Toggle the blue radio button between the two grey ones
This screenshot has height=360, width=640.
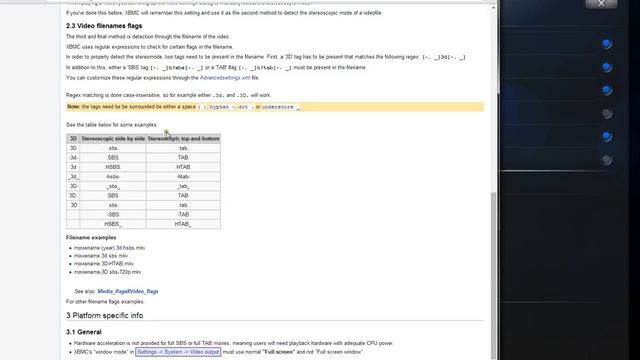tap(606, 136)
